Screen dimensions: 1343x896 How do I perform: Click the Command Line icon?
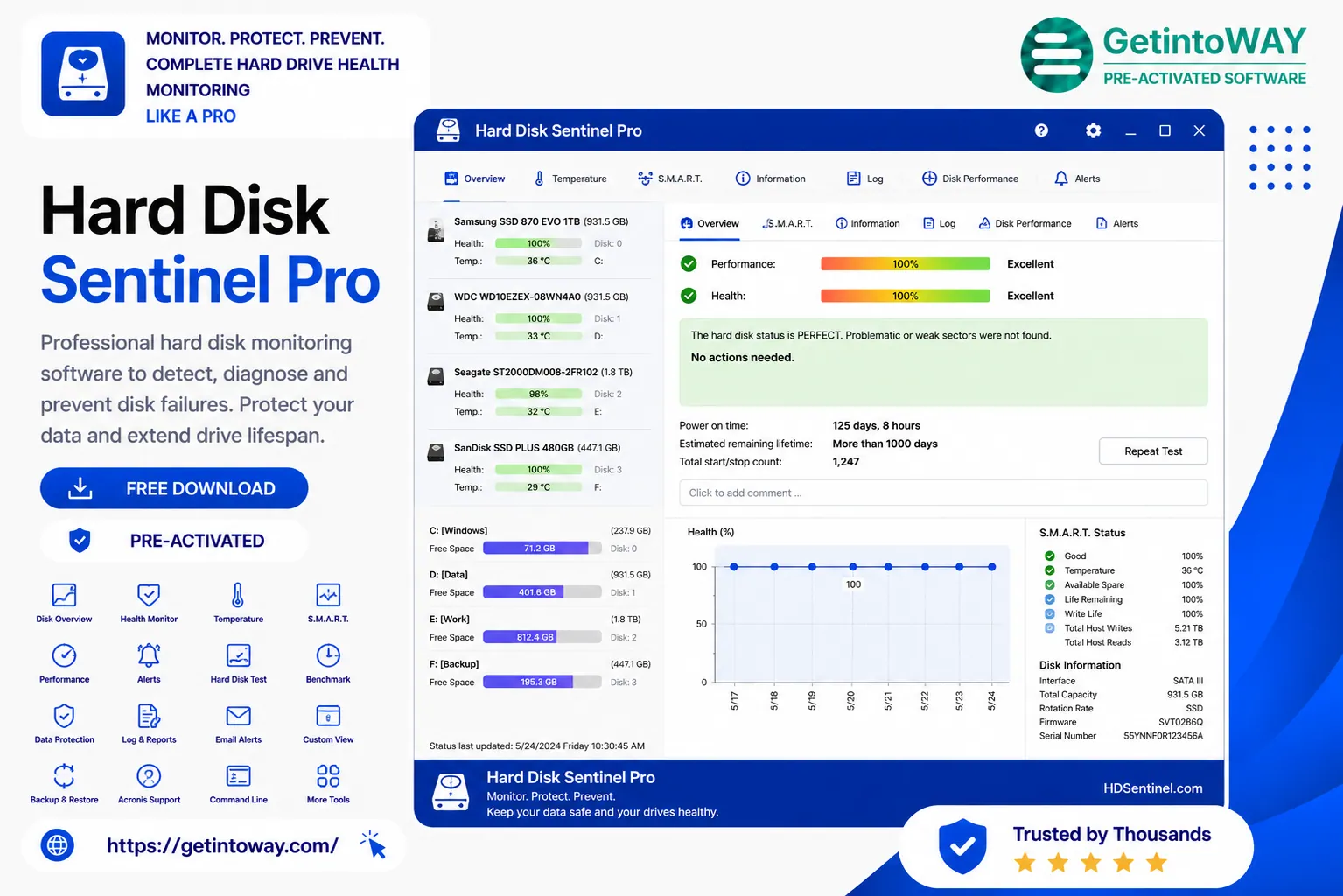238,776
